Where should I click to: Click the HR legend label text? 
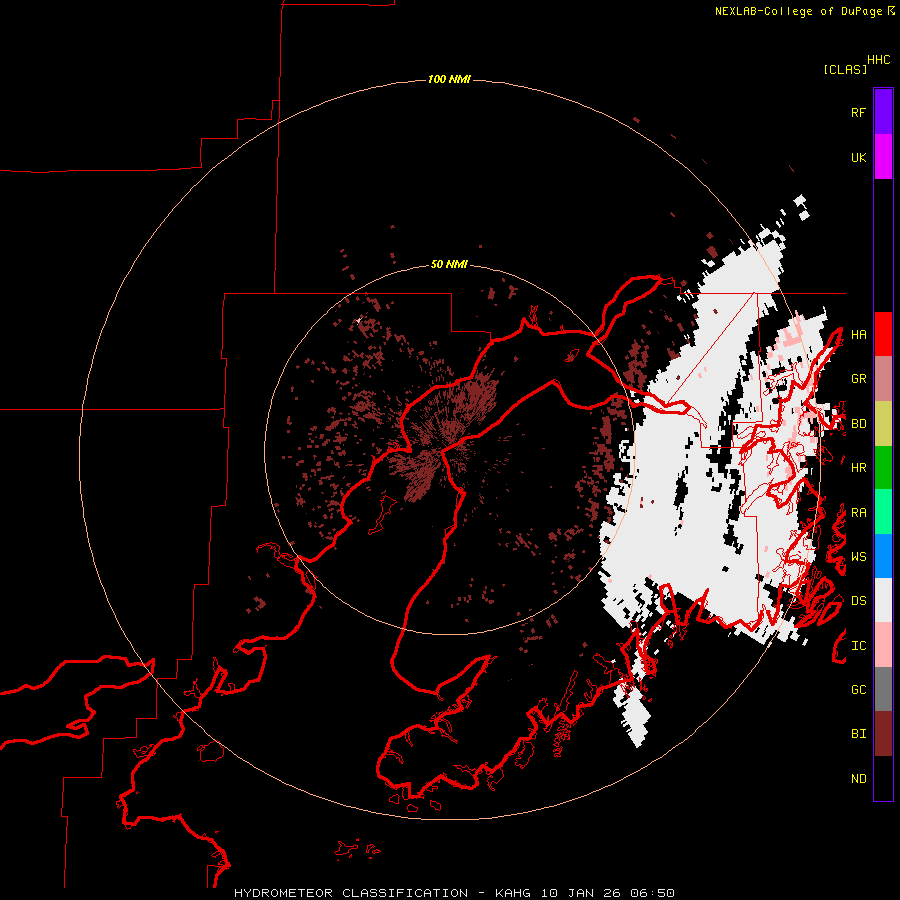click(858, 468)
